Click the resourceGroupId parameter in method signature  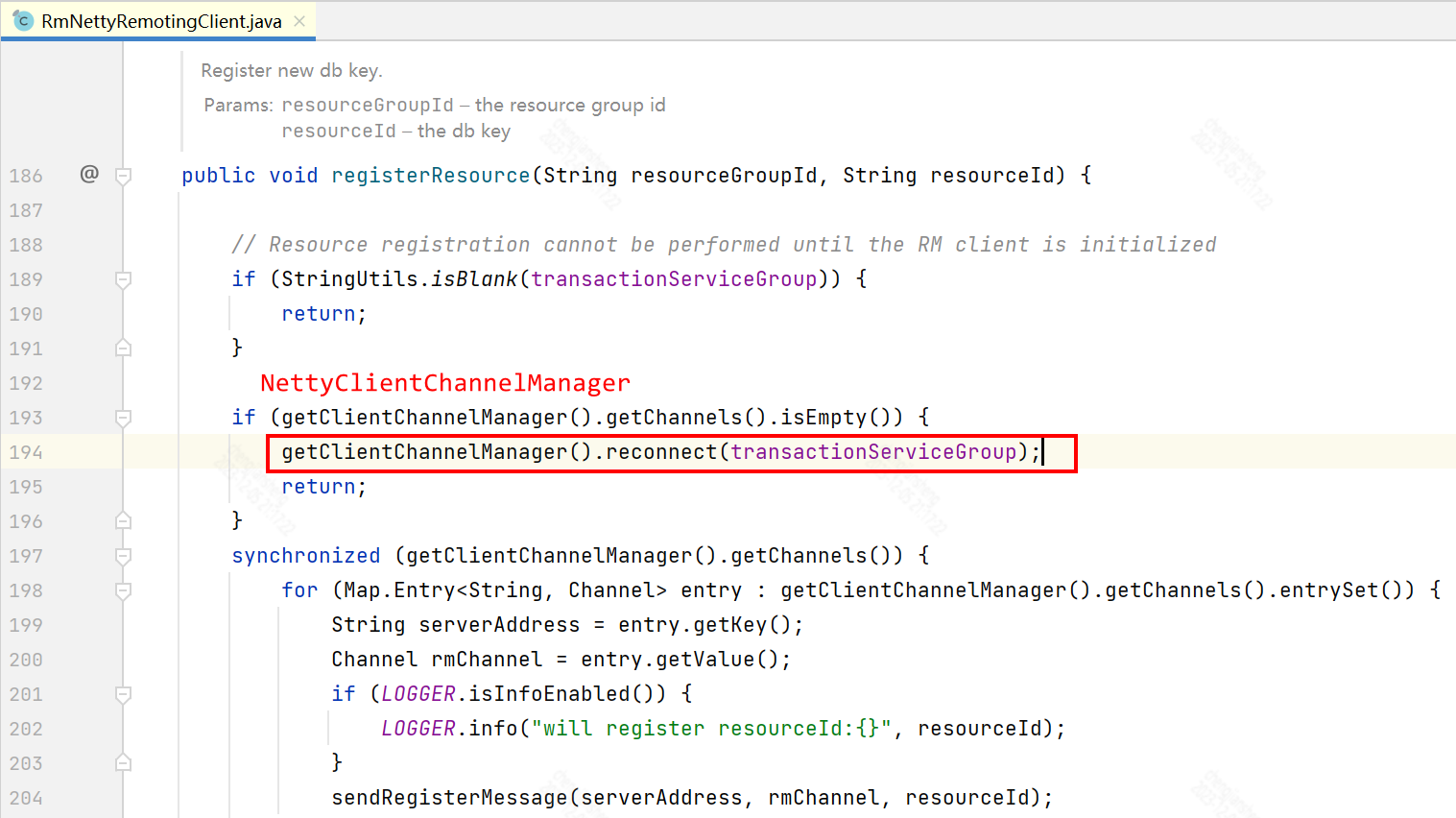(x=724, y=176)
